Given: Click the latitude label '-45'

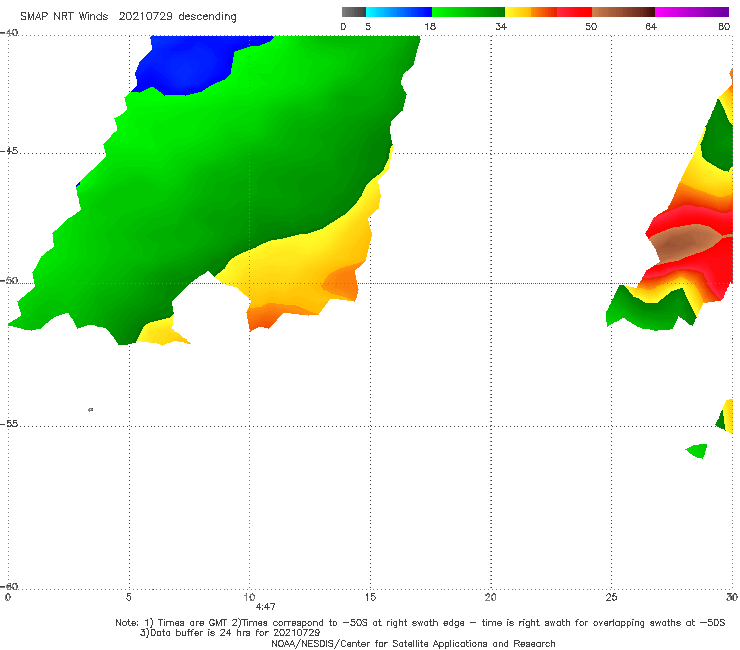Looking at the screenshot, I should pyautogui.click(x=9, y=151).
